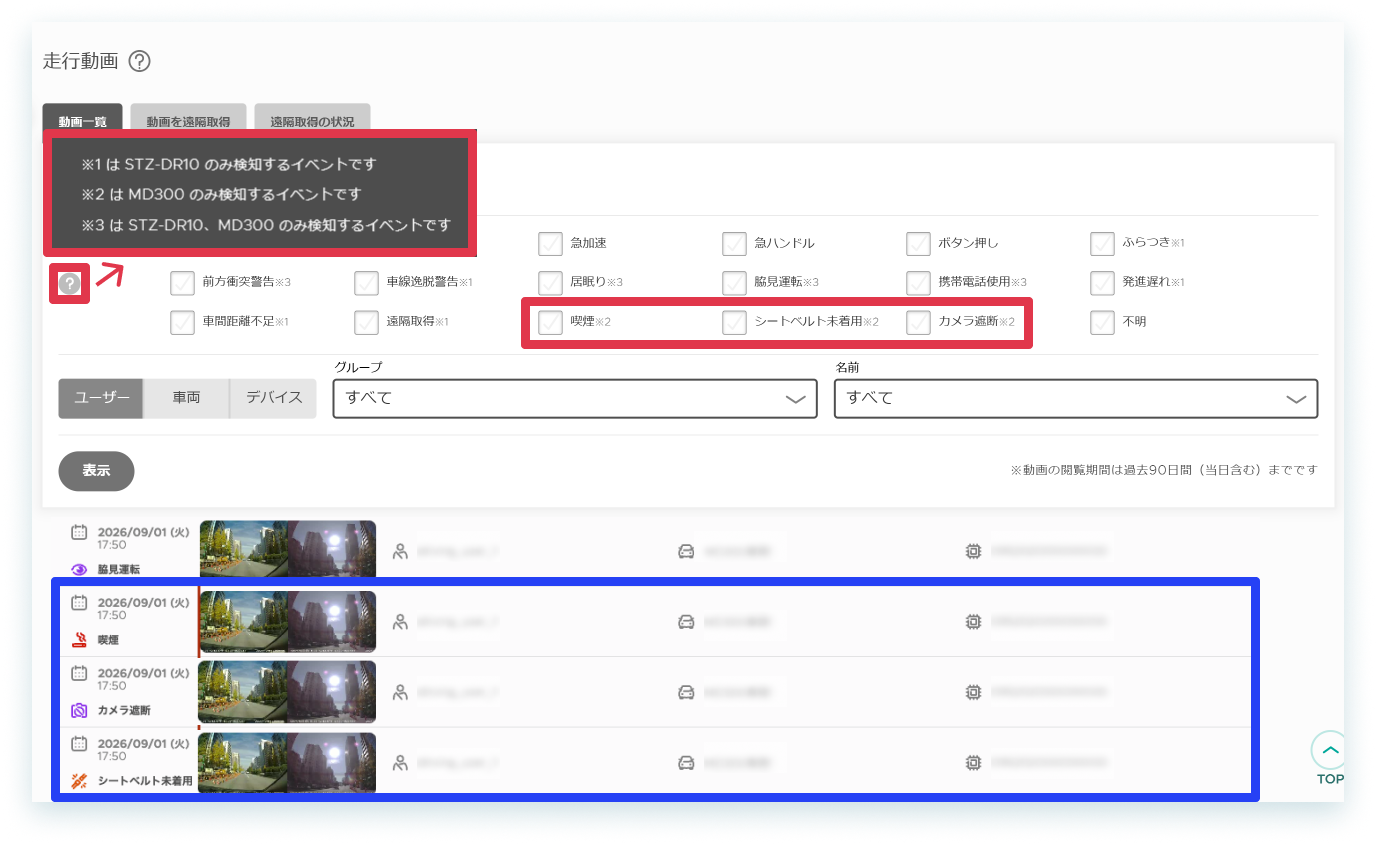
Task: Click the user icon in the 喫煙 row
Action: point(401,621)
